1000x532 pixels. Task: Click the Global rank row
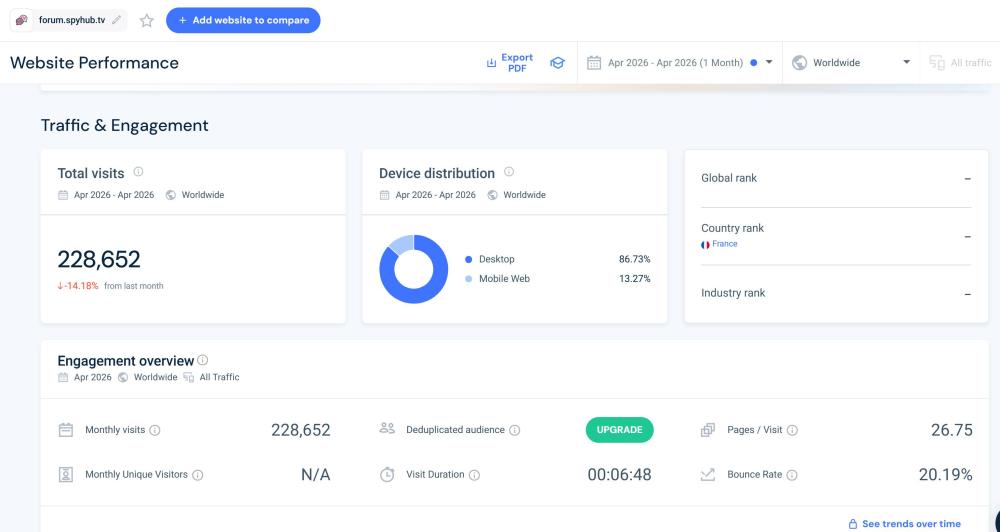point(835,179)
